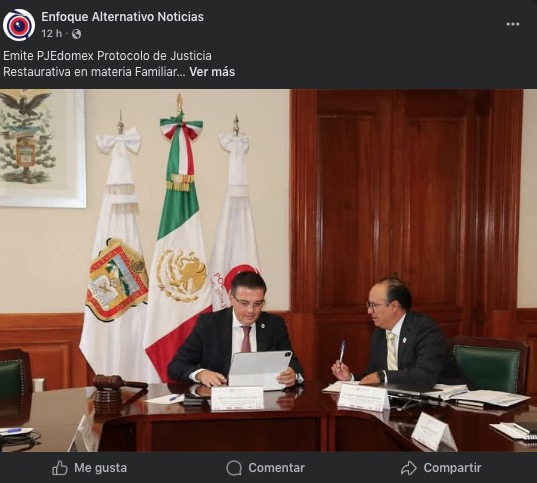Open the '12 h' post timestamp
Image resolution: width=537 pixels, height=483 pixels.
[52, 34]
